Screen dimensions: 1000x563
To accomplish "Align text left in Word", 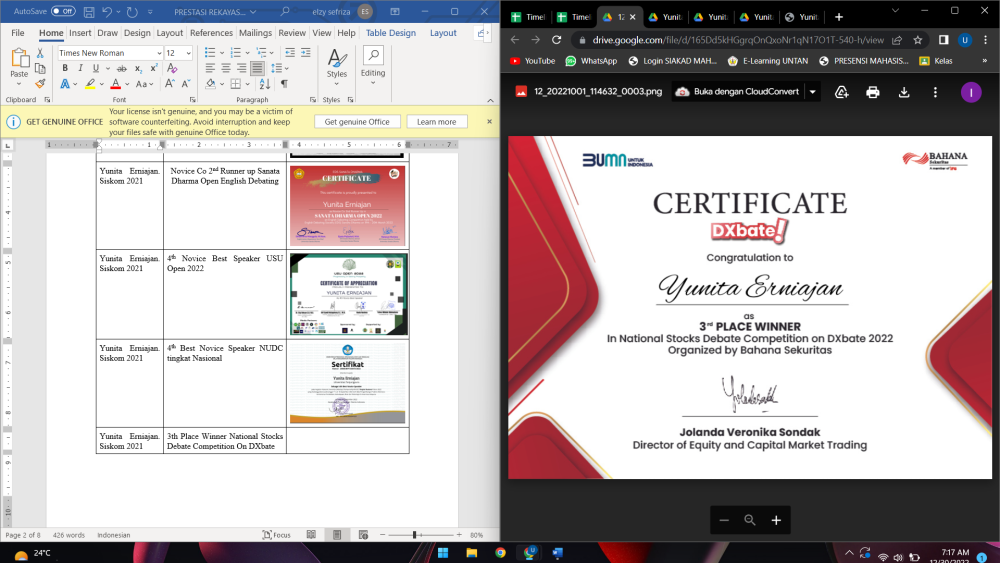I will click(210, 68).
